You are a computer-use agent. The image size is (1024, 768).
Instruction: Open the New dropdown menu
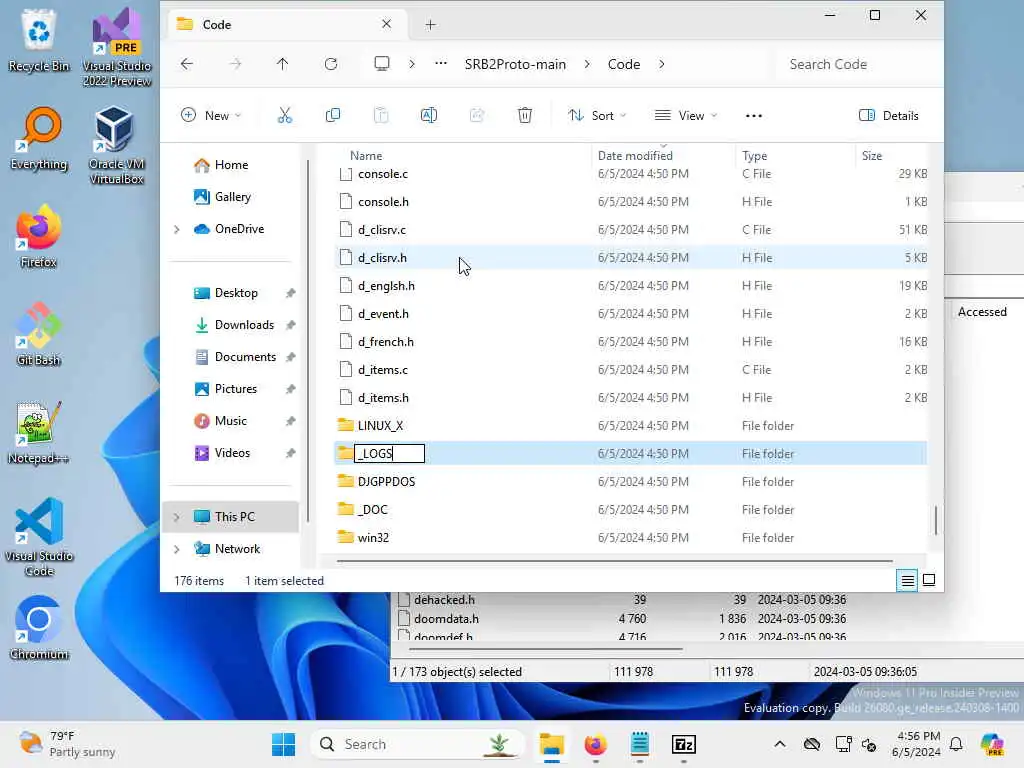(211, 116)
